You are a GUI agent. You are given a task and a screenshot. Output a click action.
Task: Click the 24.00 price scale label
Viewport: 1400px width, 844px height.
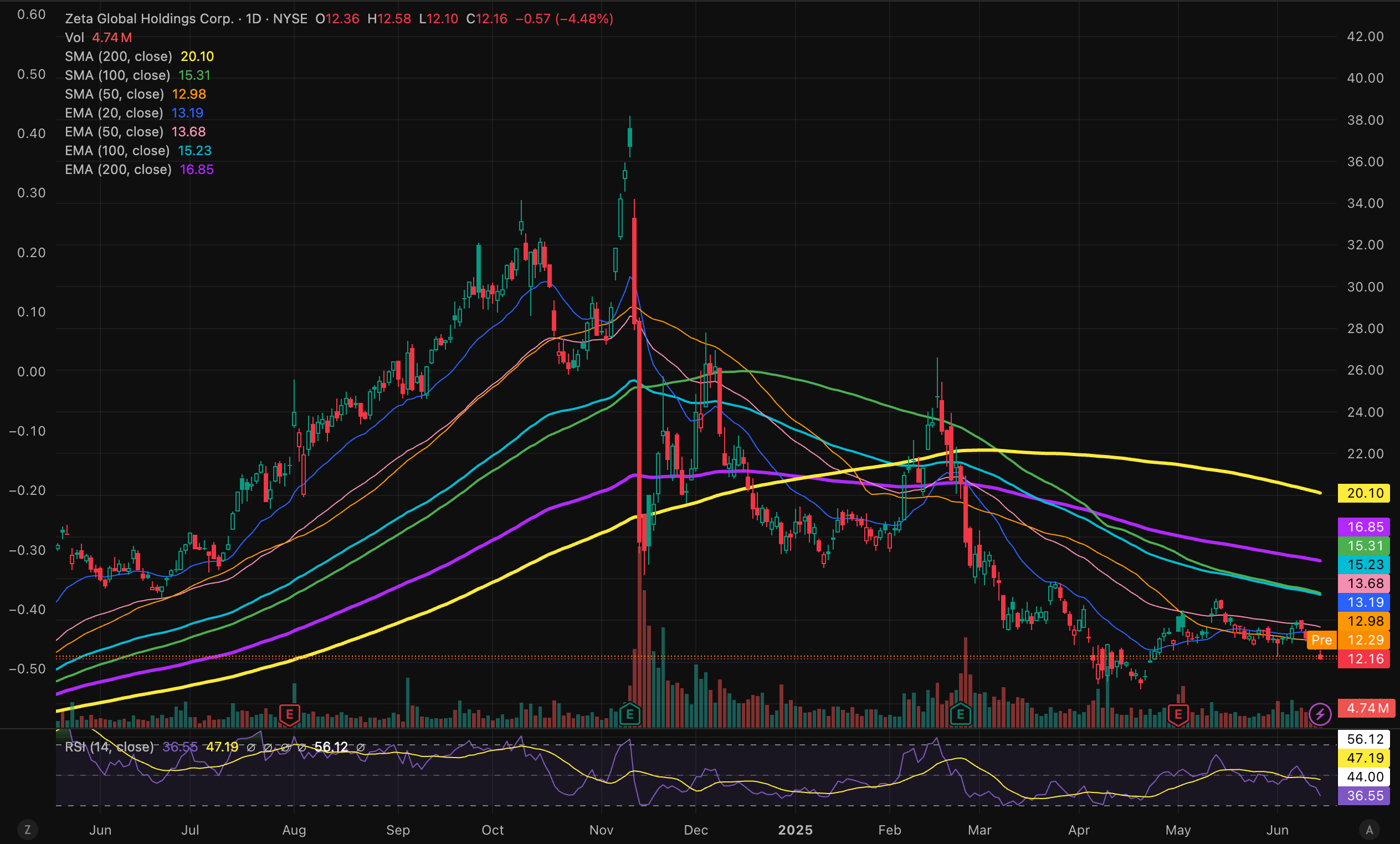pyautogui.click(x=1365, y=412)
